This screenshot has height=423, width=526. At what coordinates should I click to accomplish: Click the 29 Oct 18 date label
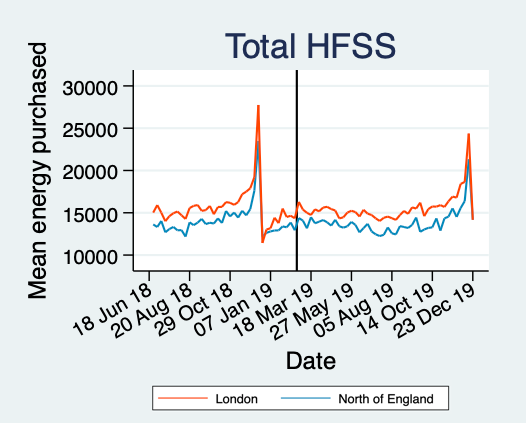click(x=194, y=311)
